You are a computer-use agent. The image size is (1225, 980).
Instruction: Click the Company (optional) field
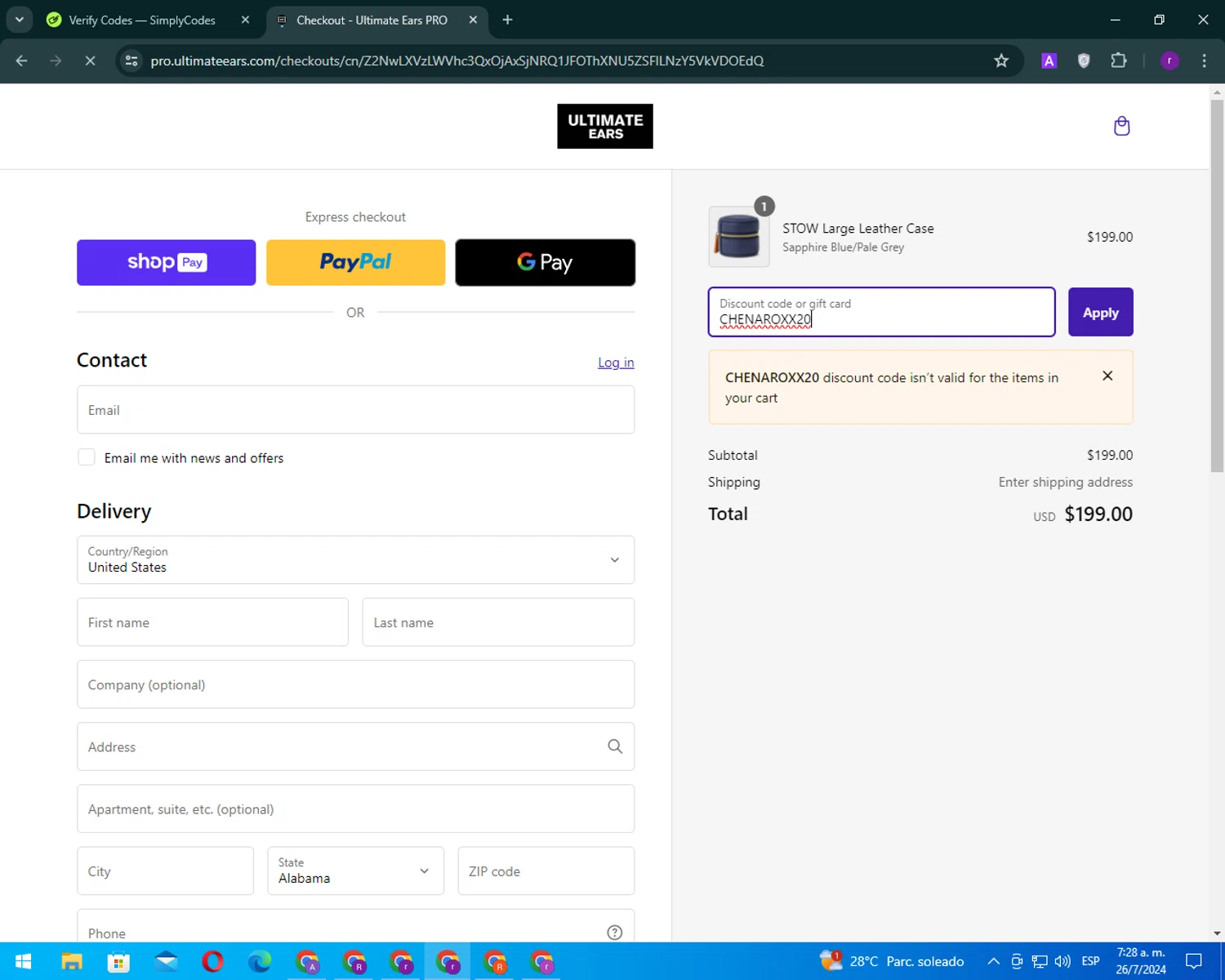[355, 684]
